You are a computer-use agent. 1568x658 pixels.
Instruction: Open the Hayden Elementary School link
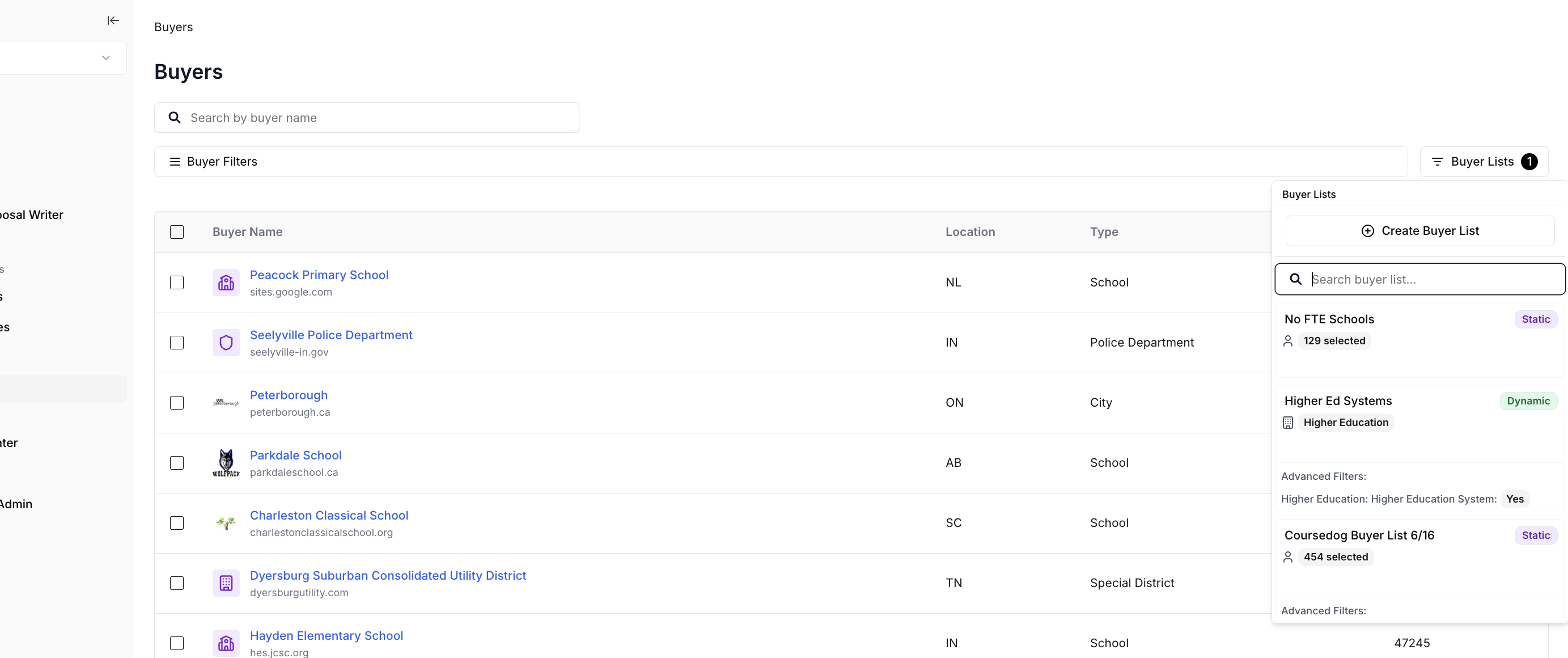[x=327, y=635]
